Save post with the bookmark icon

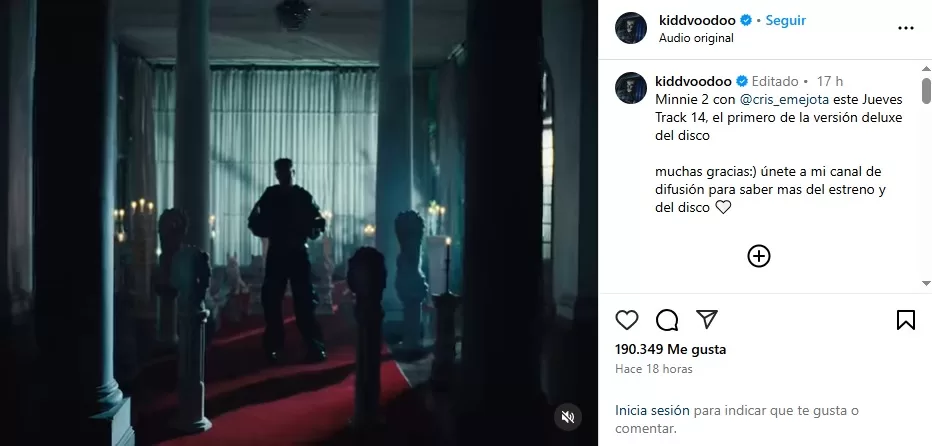tap(905, 320)
